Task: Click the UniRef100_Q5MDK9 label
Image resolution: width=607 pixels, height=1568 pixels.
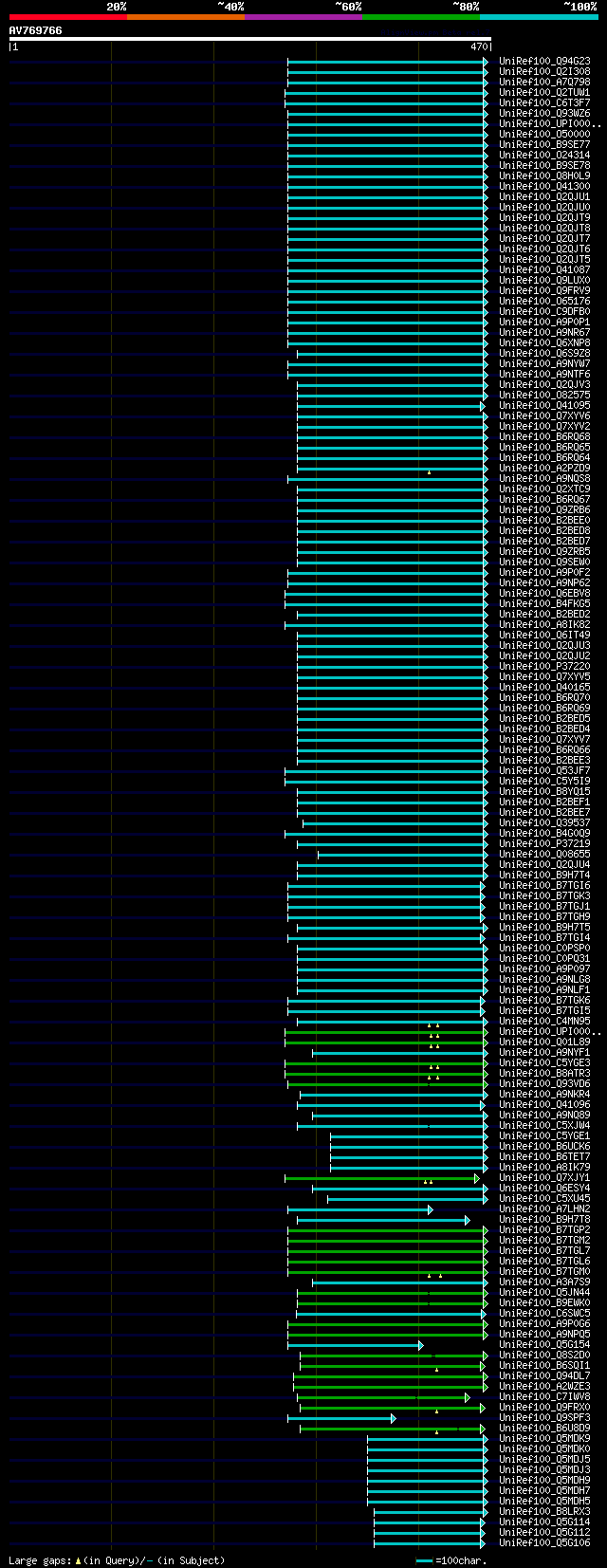Action: pos(544,1439)
